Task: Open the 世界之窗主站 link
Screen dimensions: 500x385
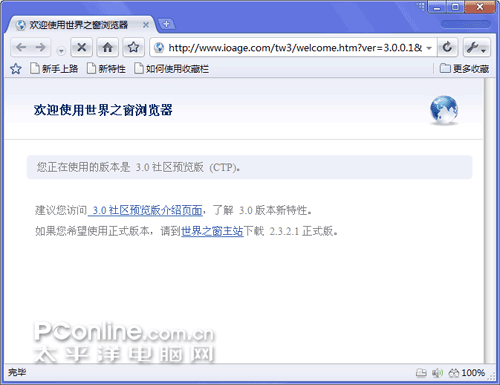Action: (x=212, y=231)
